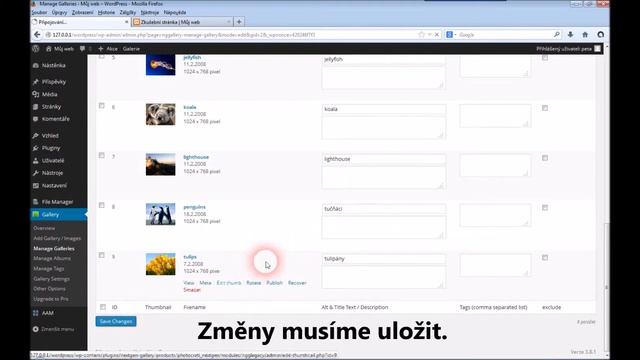Screen dimensions: 640x360
Task: Toggle select-all checkbox in table footer
Action: pyautogui.click(x=103, y=307)
